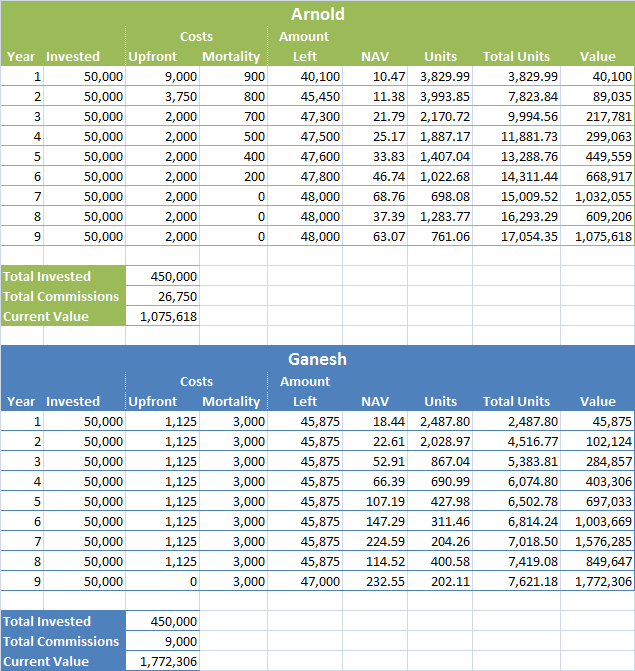This screenshot has height=671, width=635.
Task: Click Ganesh's value 1,576,285
Action: click(x=603, y=541)
